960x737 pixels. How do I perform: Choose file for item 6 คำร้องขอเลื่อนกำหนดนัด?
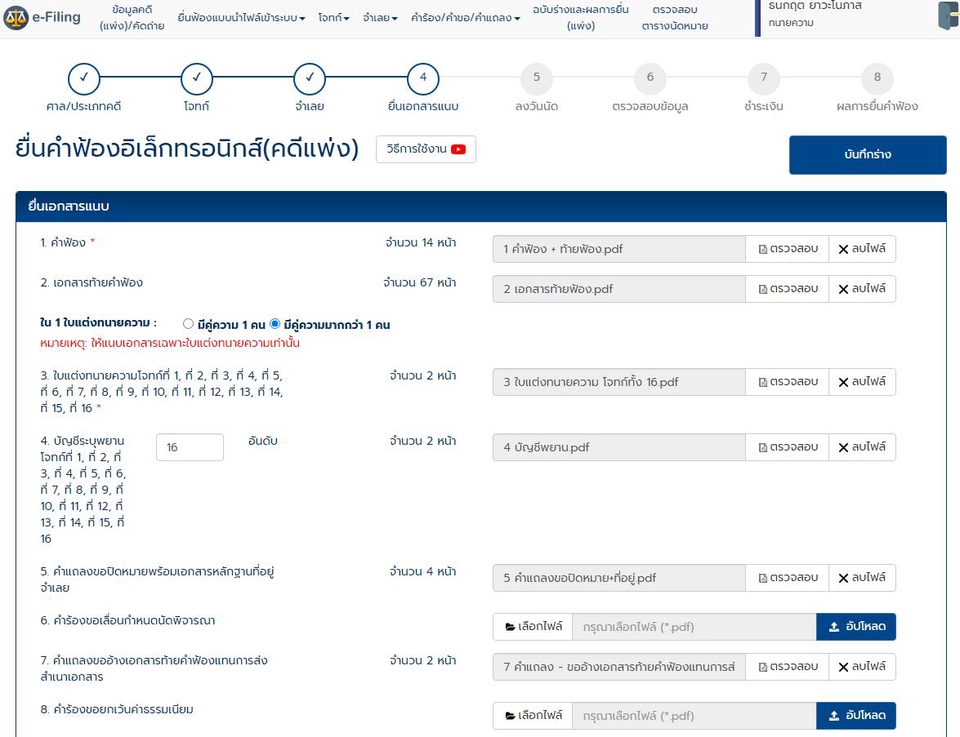pos(533,627)
